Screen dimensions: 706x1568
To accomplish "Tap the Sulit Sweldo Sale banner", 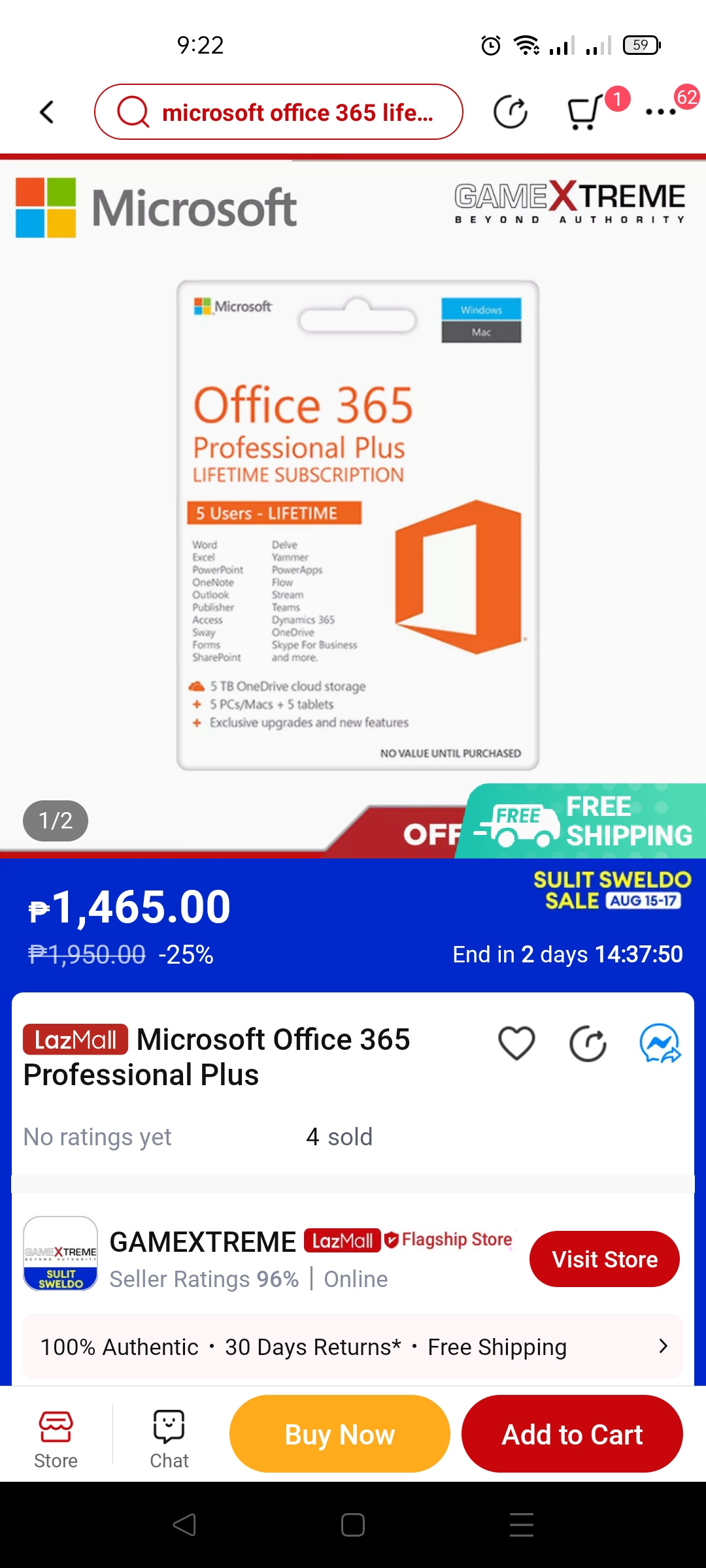I will coord(612,890).
